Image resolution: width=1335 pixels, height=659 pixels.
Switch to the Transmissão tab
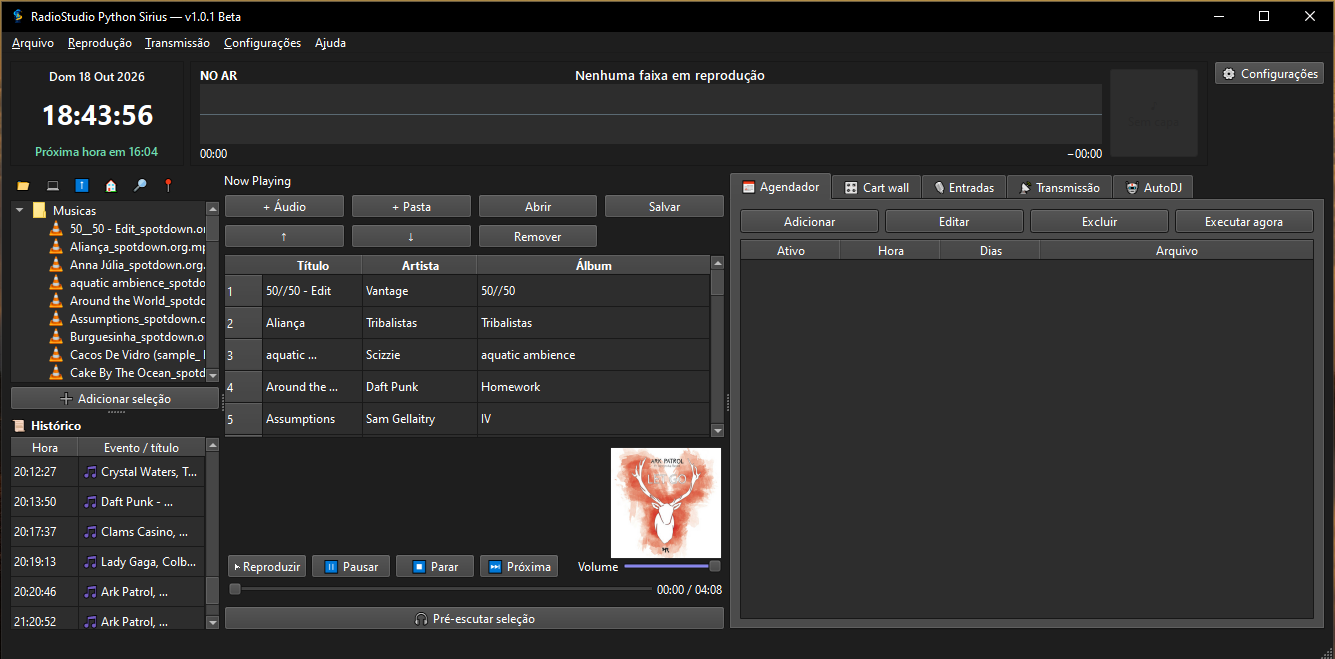tap(1059, 187)
